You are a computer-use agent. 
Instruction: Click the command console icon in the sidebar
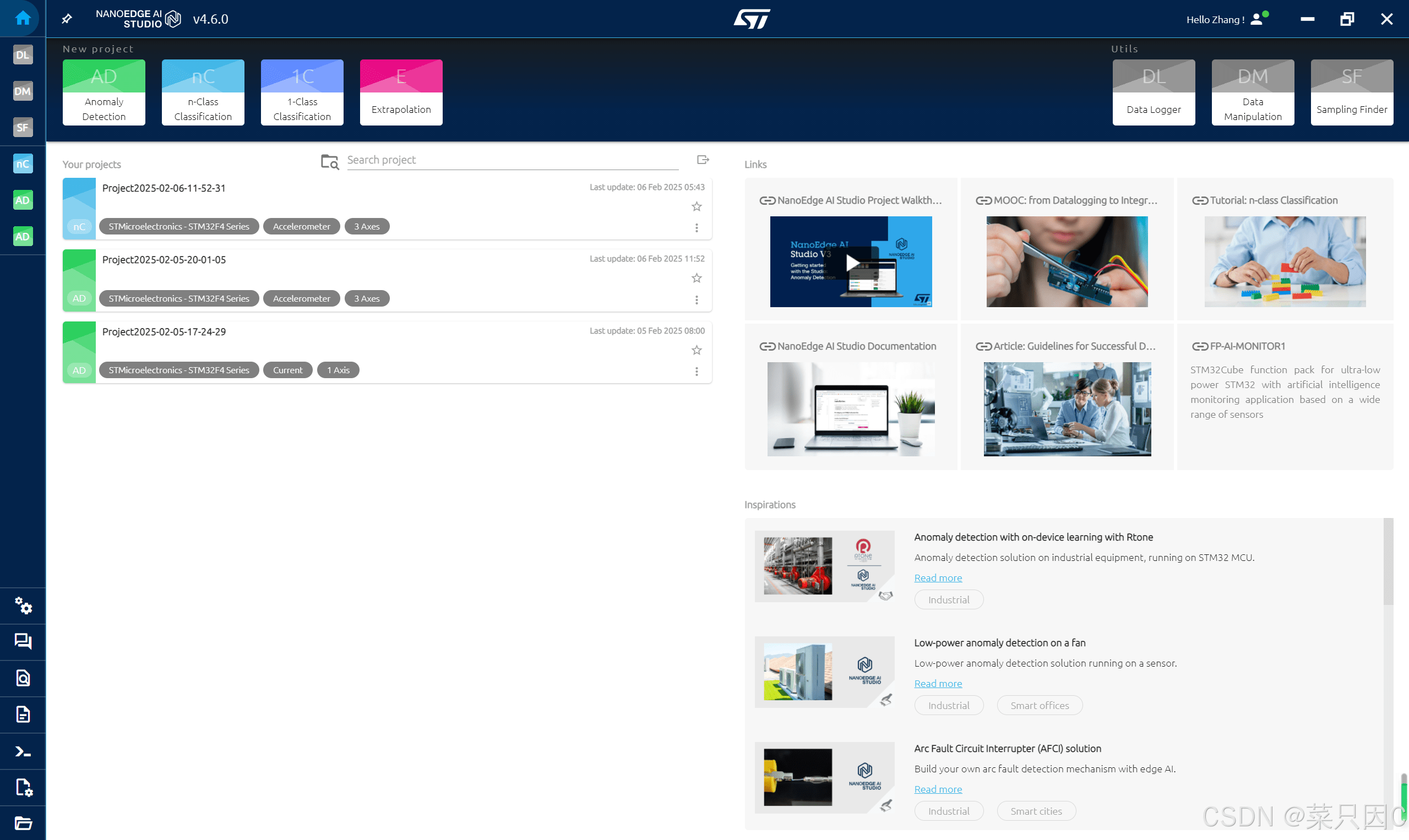pos(23,751)
